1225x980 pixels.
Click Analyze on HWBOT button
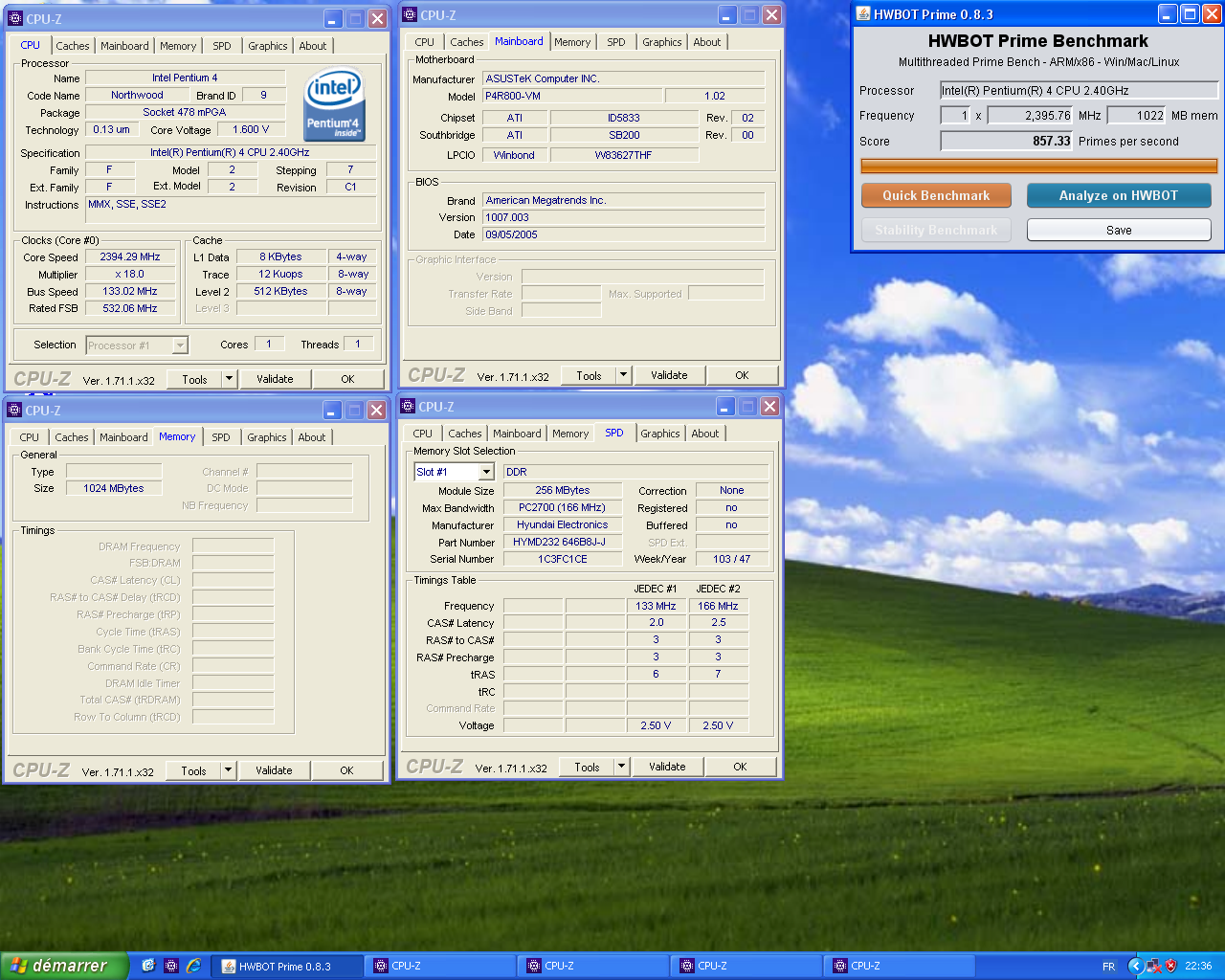(x=1119, y=195)
